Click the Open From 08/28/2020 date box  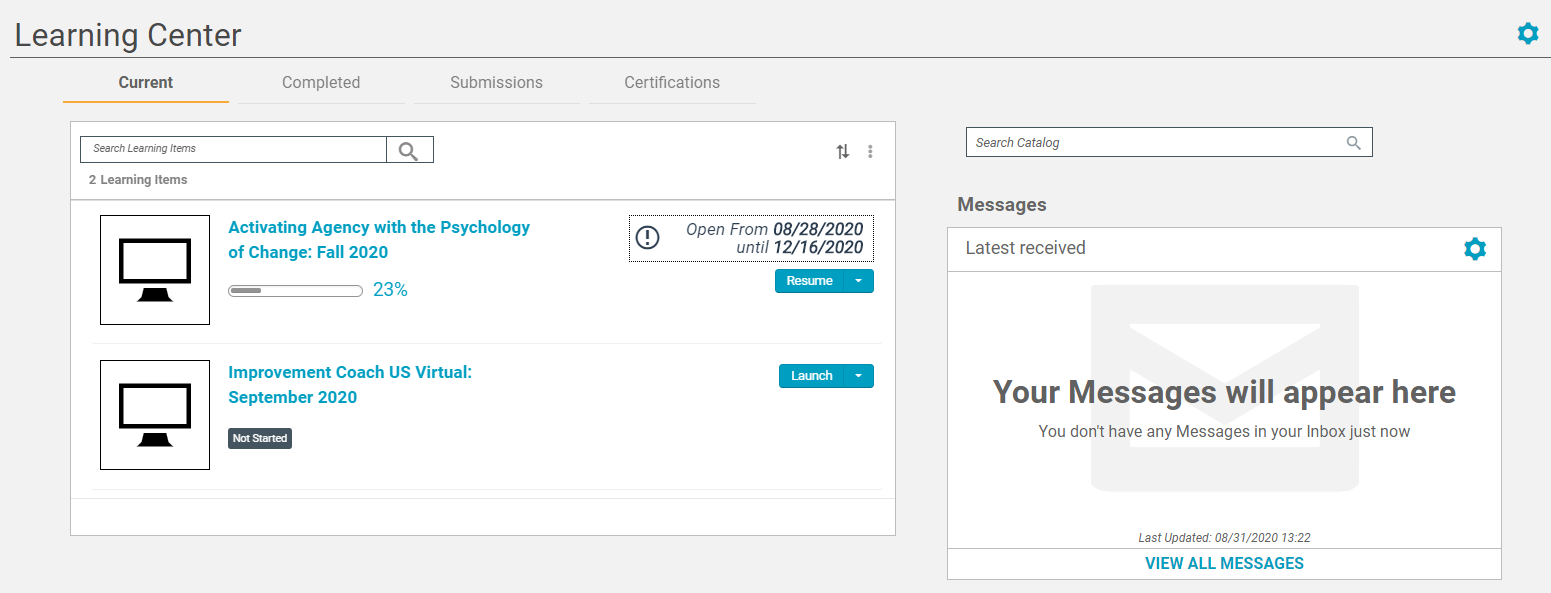pos(751,238)
